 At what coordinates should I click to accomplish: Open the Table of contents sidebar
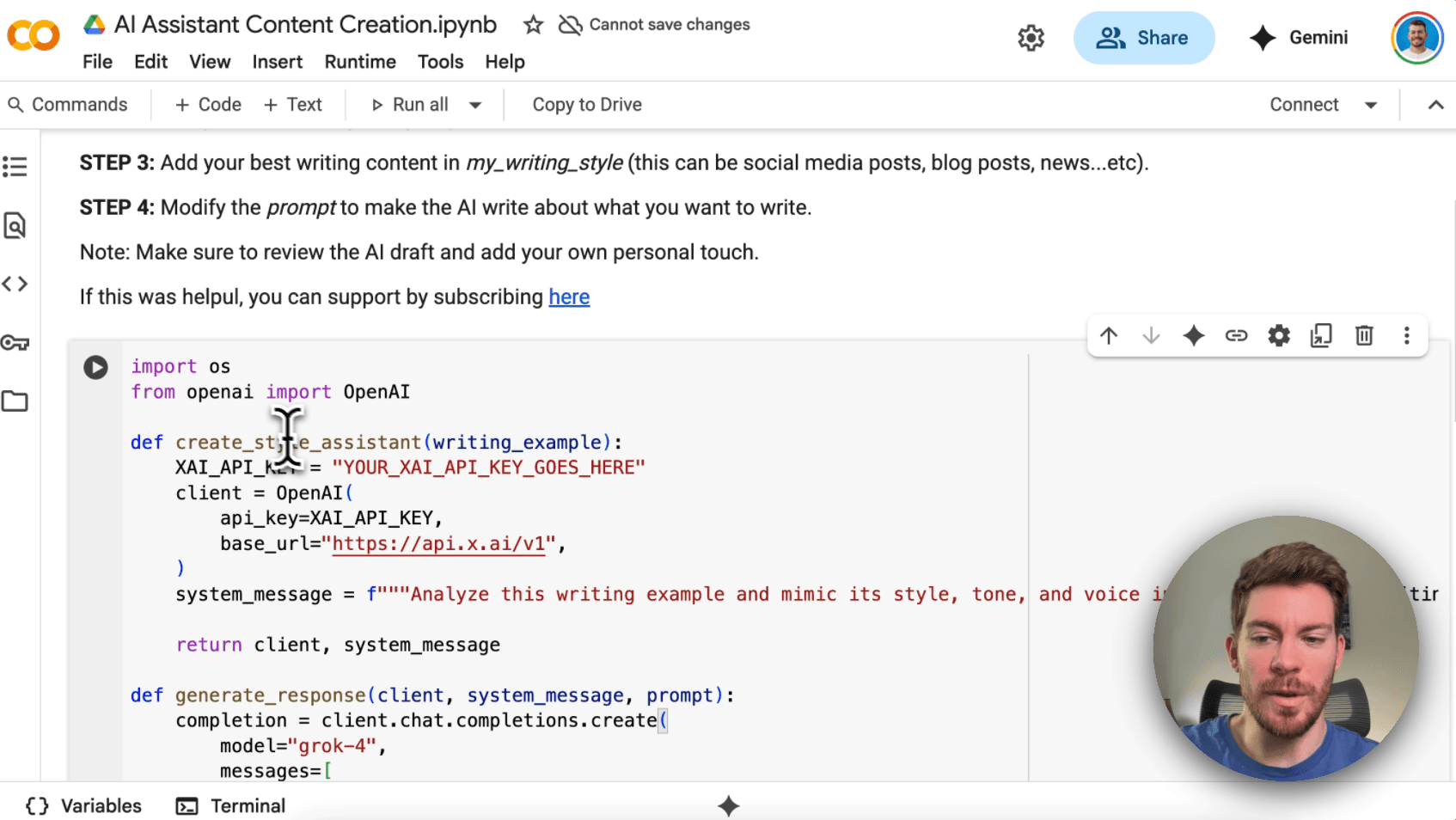pyautogui.click(x=15, y=167)
